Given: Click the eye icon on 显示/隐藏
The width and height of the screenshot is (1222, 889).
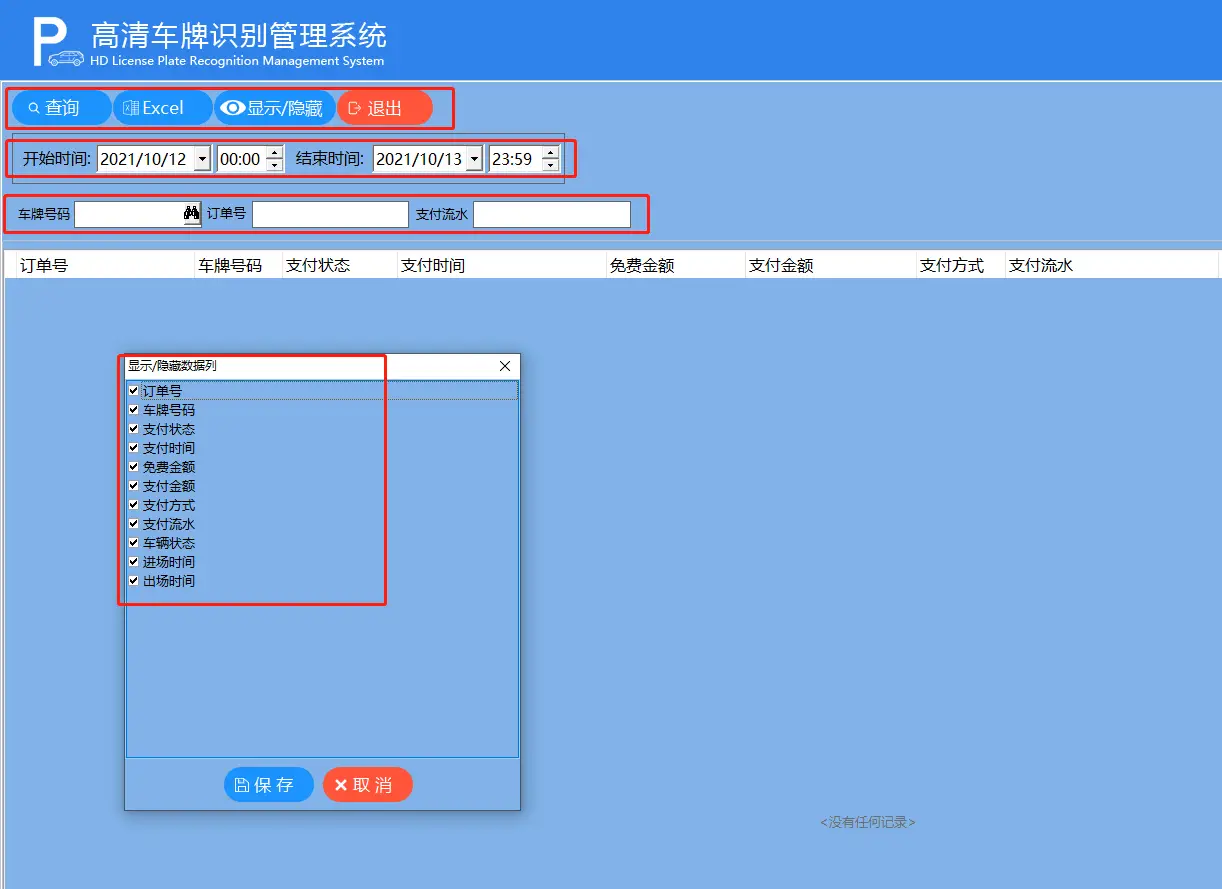Looking at the screenshot, I should point(233,107).
